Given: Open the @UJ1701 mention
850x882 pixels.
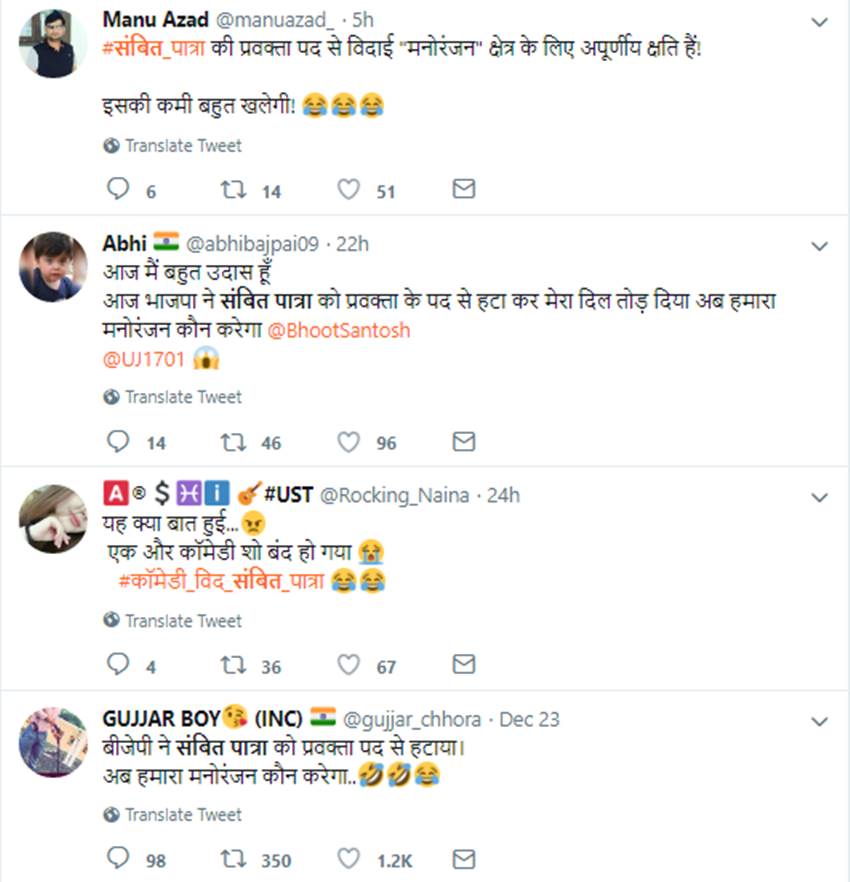Looking at the screenshot, I should [x=143, y=358].
